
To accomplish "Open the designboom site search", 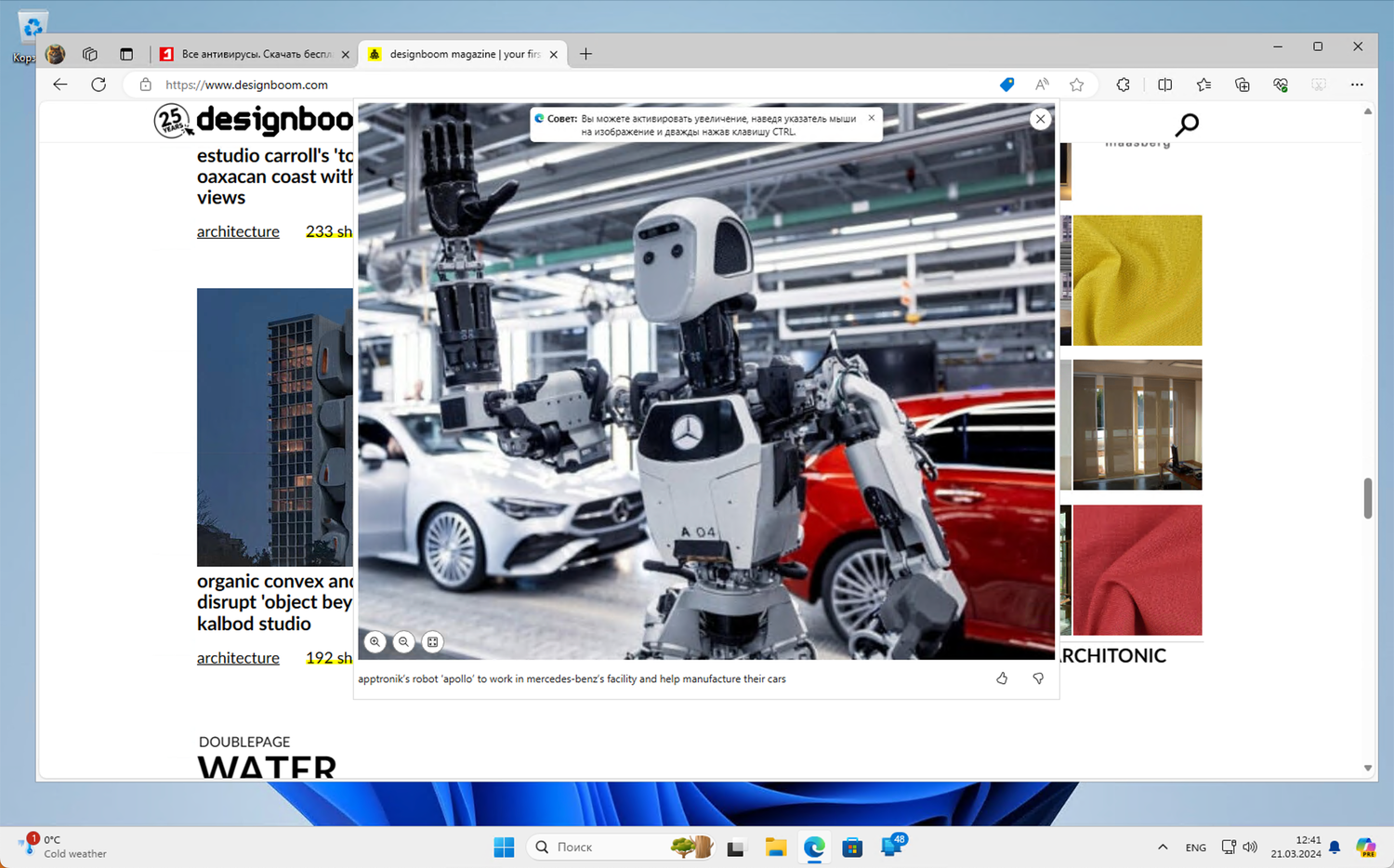I will coord(1187,125).
